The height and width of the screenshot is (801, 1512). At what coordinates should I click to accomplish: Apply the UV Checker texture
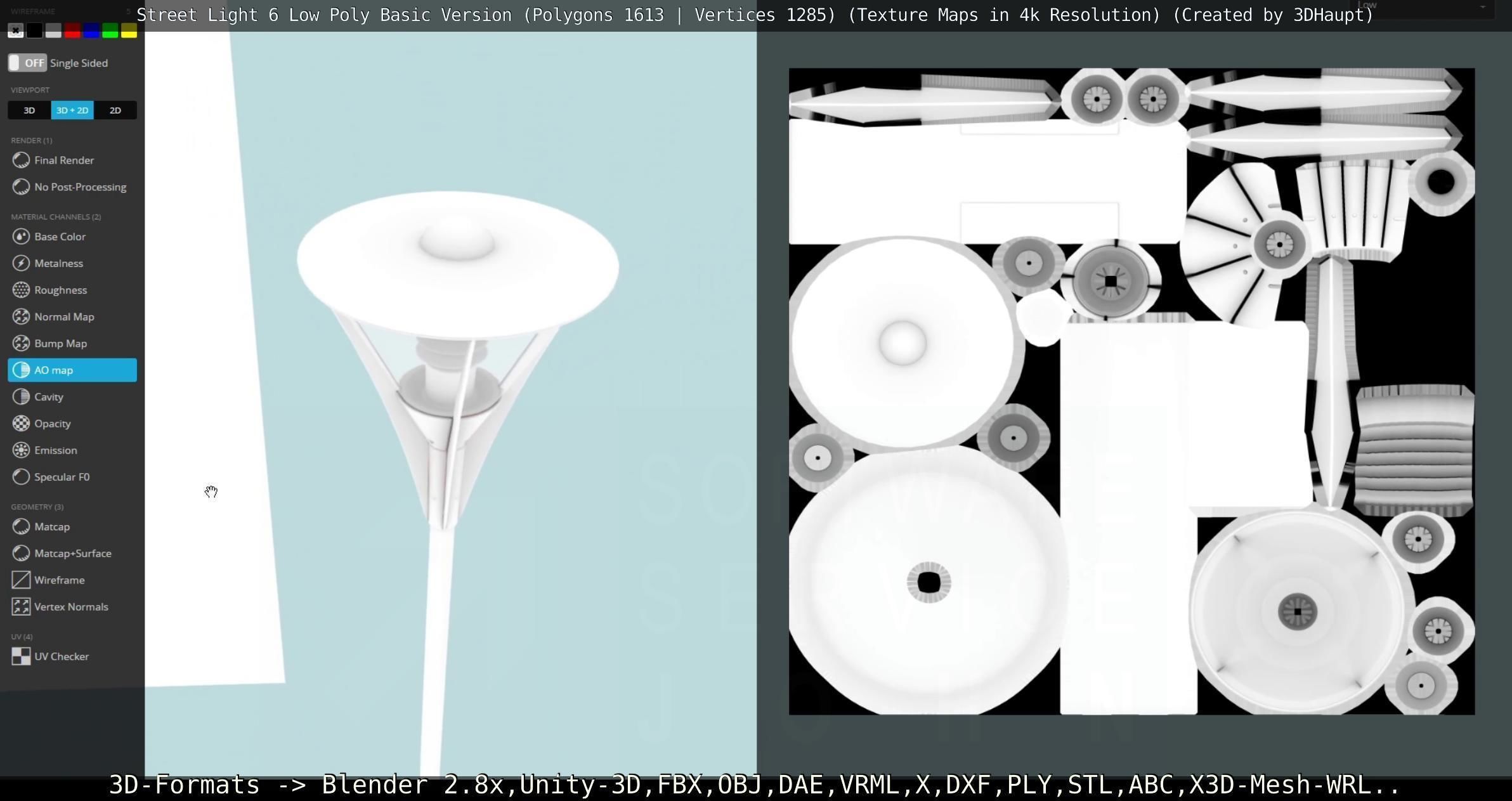tap(72, 656)
